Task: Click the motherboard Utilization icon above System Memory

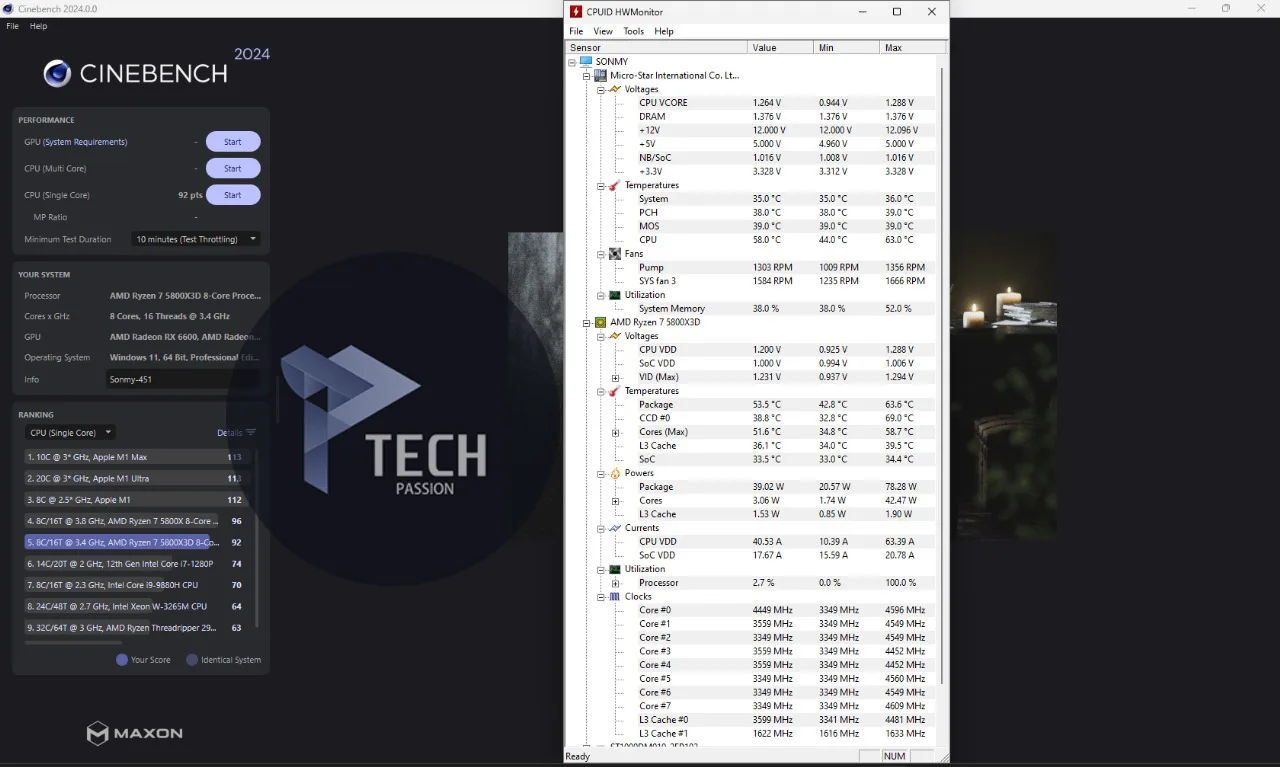Action: (614, 295)
